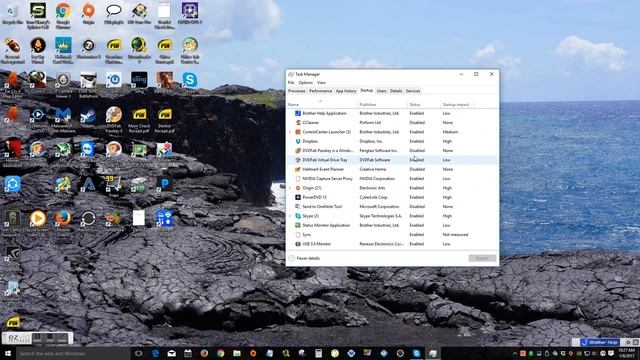Open Skype from the taskbar
Screen dimensions: 640x360
coord(416,353)
